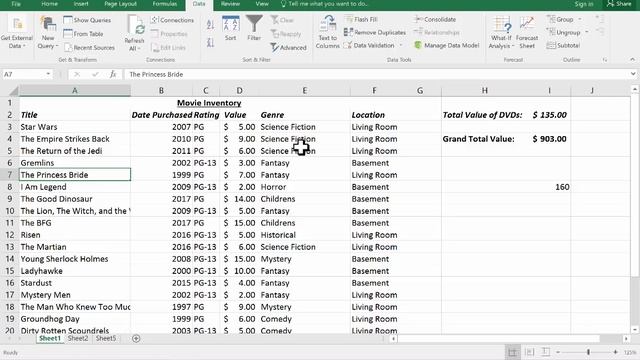The image size is (640, 360).
Task: Expand the Name Box dropdown
Action: (48, 74)
